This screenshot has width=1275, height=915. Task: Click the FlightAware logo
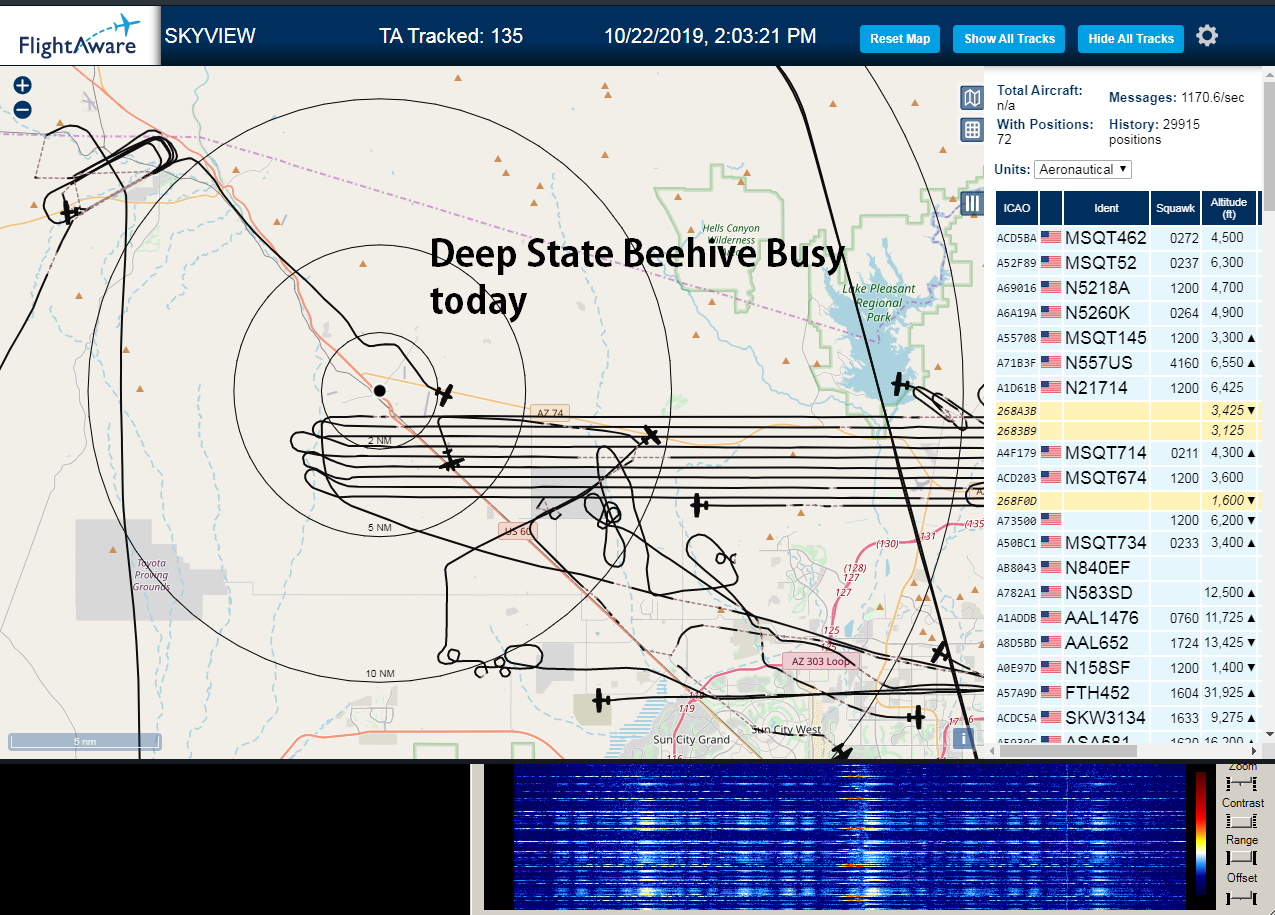point(80,35)
